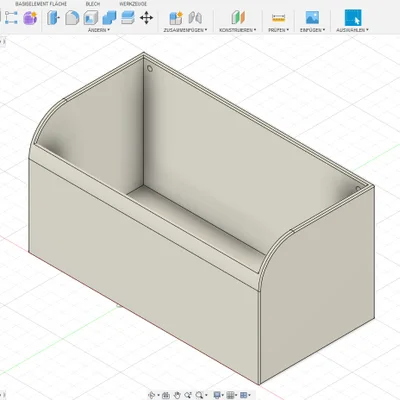Select the Press Pull tool

click(53, 17)
